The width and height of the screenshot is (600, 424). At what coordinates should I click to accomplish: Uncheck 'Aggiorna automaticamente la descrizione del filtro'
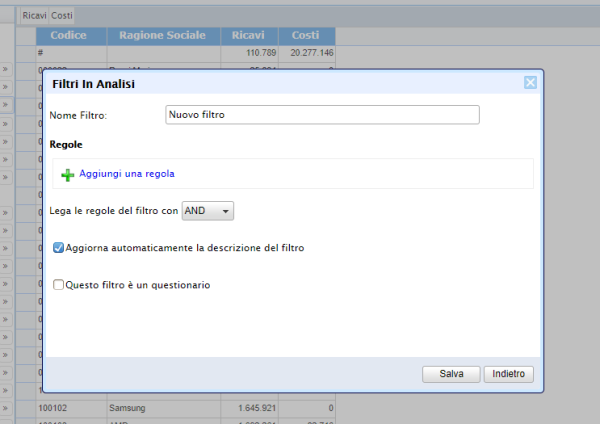pyautogui.click(x=59, y=247)
